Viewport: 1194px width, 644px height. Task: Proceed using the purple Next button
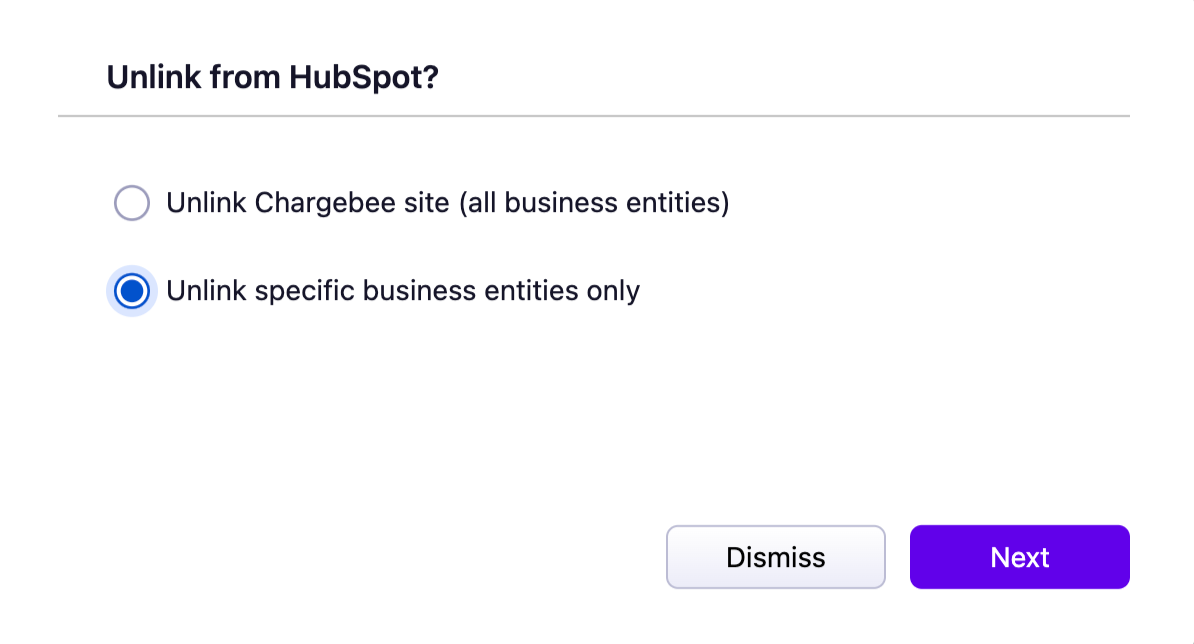(1019, 557)
